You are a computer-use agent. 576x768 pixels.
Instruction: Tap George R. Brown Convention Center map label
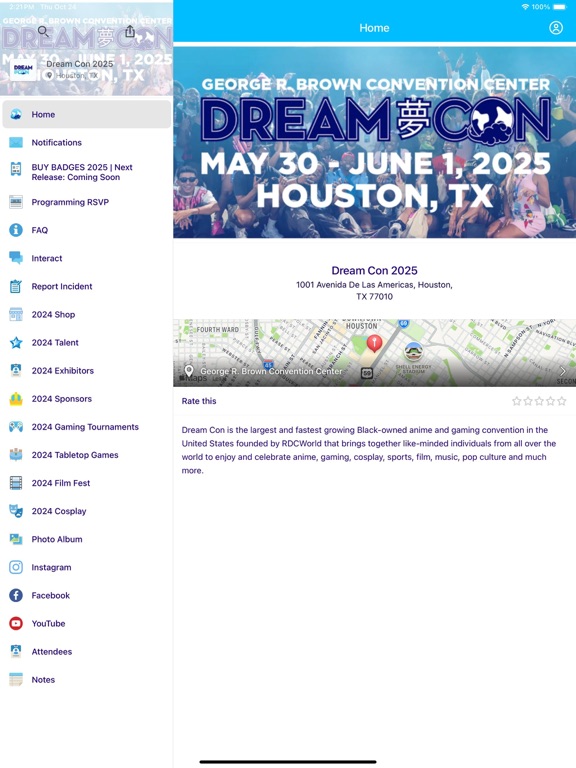tap(271, 371)
